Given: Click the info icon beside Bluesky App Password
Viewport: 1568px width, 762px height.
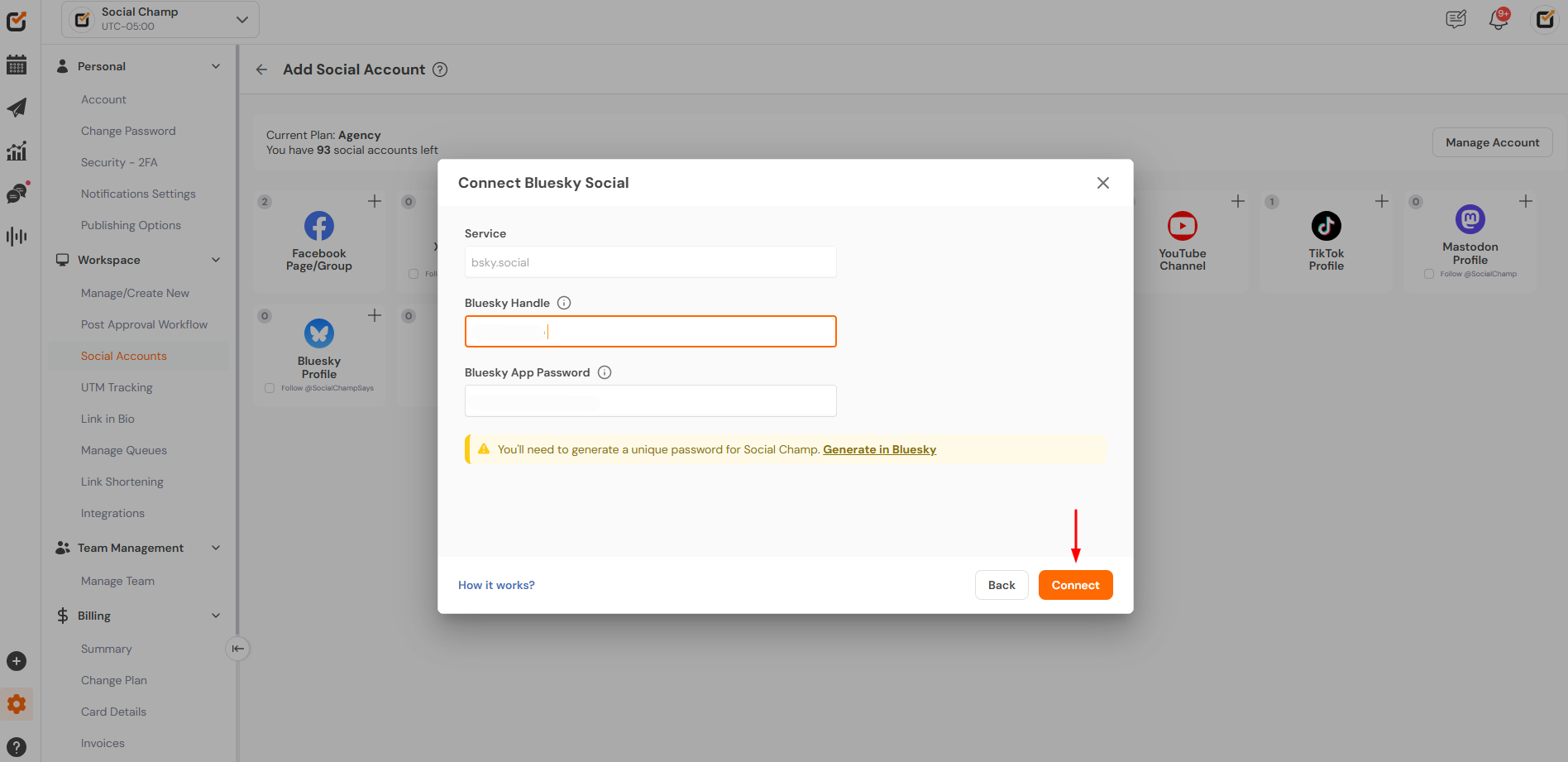Looking at the screenshot, I should point(605,372).
